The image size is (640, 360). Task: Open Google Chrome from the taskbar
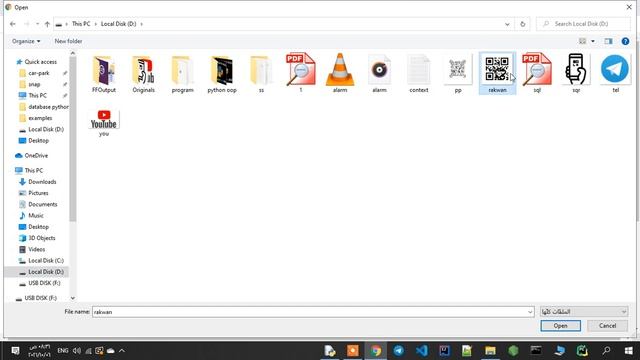tap(376, 351)
